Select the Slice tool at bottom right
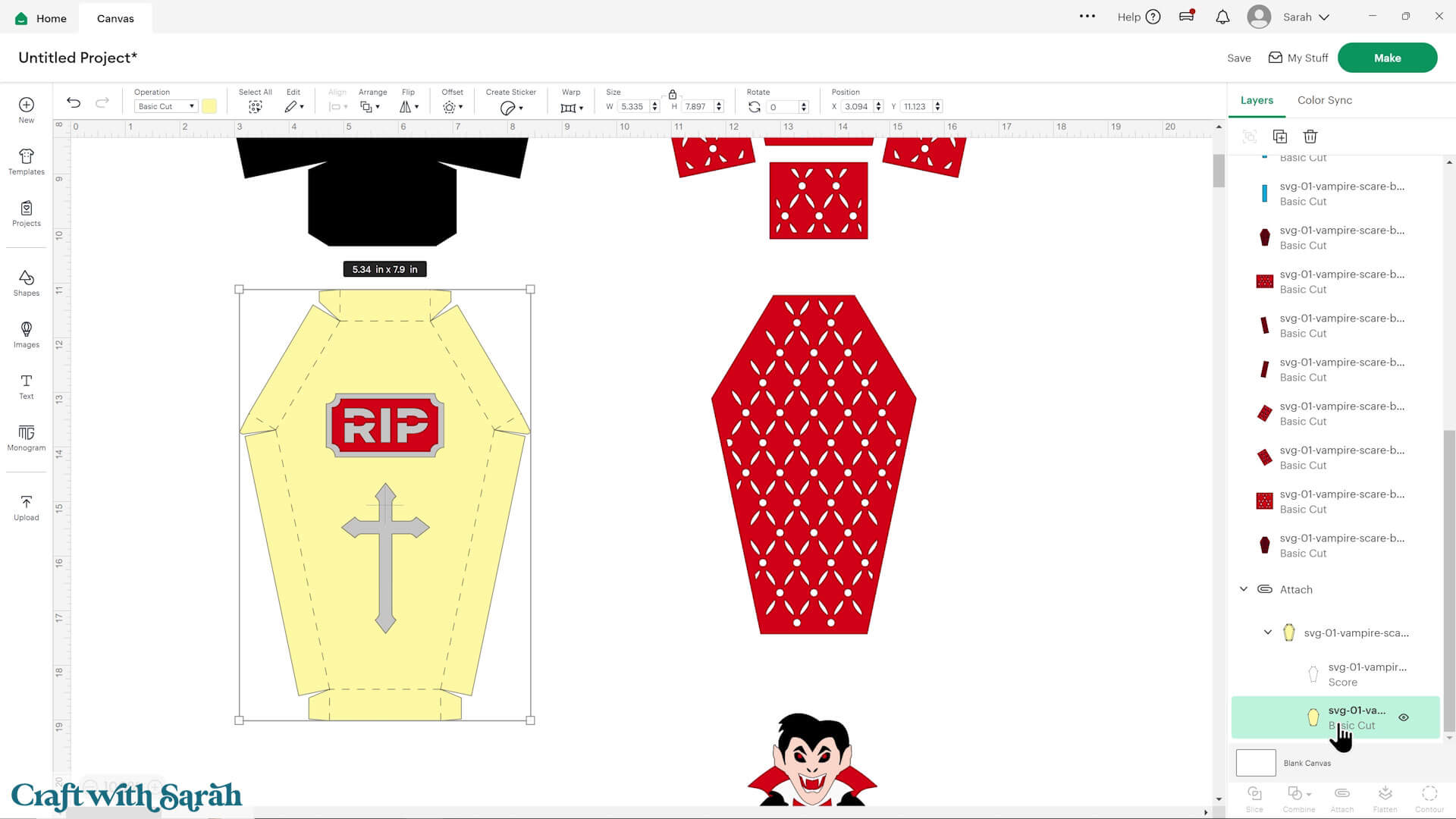The width and height of the screenshot is (1456, 819). pyautogui.click(x=1255, y=796)
